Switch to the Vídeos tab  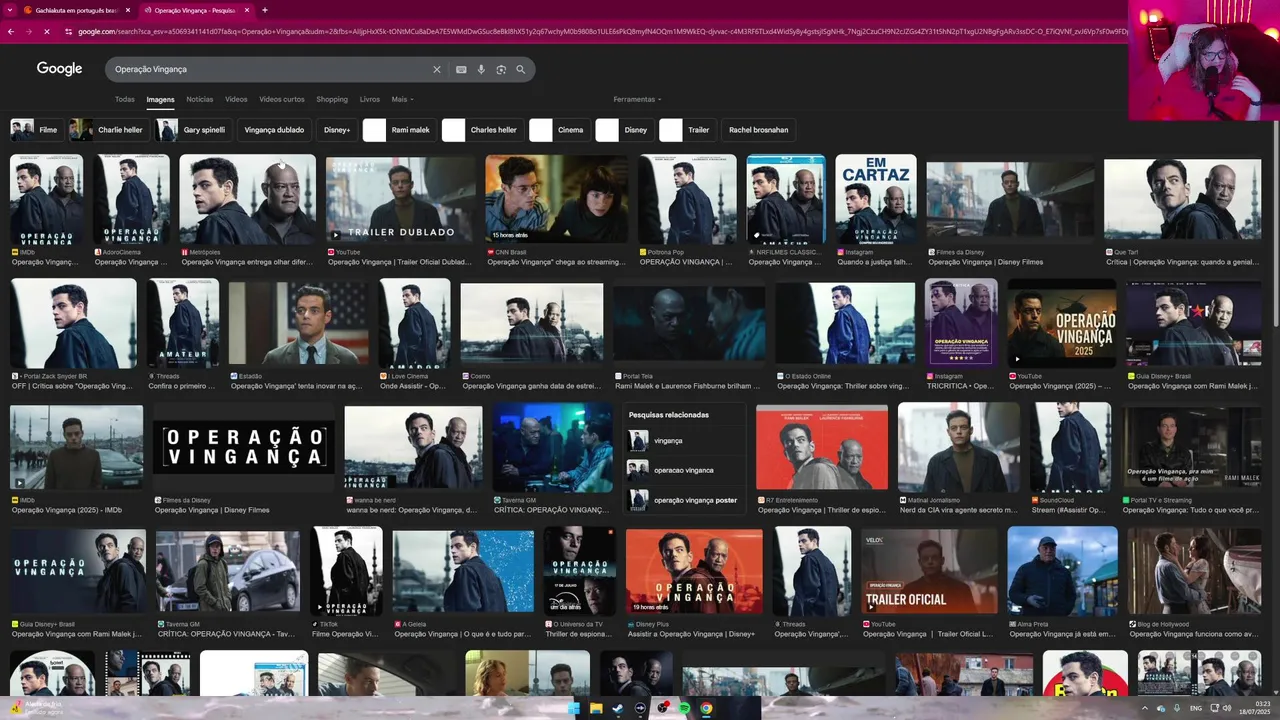tap(236, 99)
